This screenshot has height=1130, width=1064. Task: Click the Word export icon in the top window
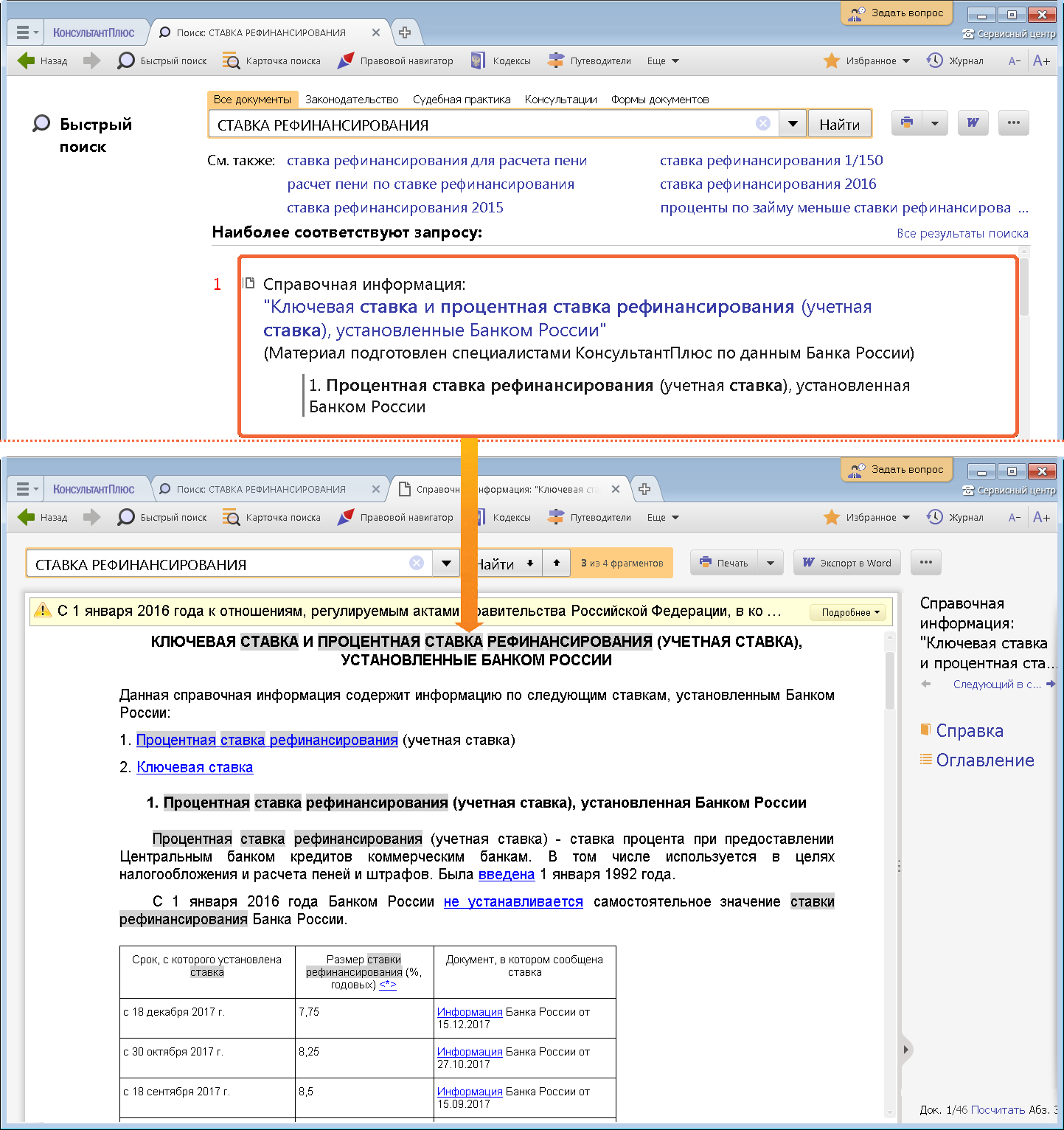pyautogui.click(x=973, y=122)
